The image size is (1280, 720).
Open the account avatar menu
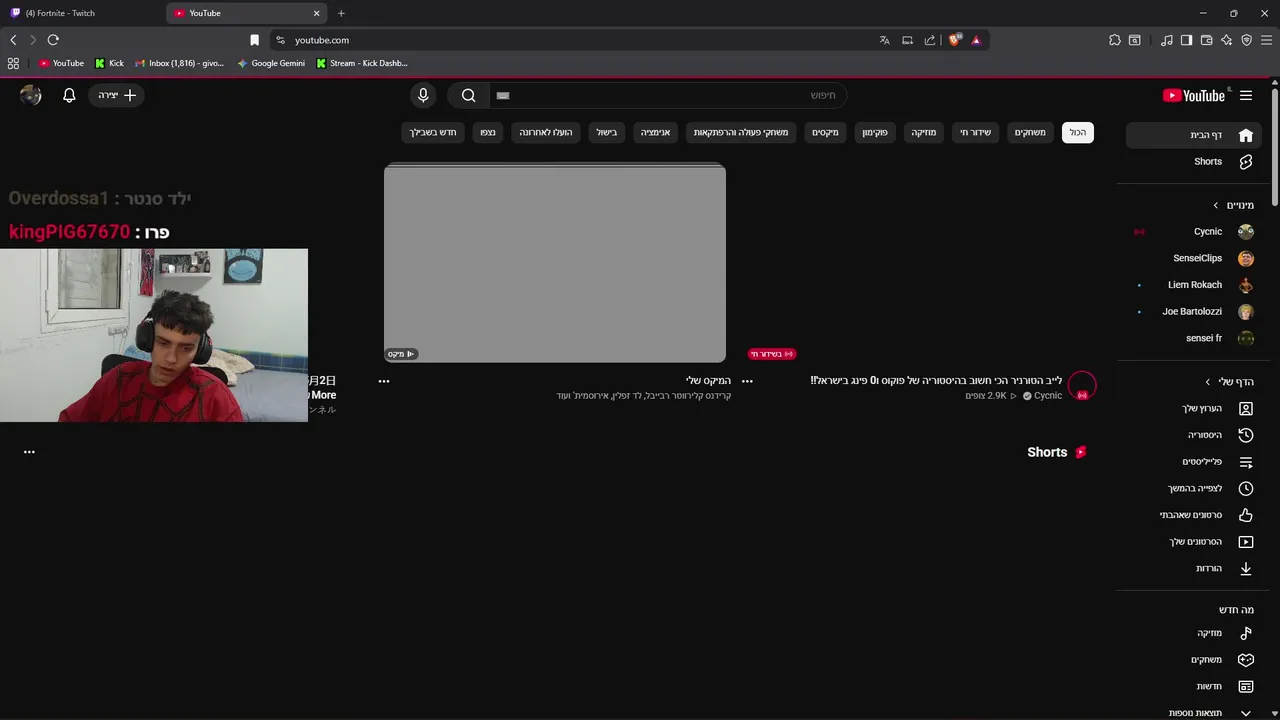31,95
